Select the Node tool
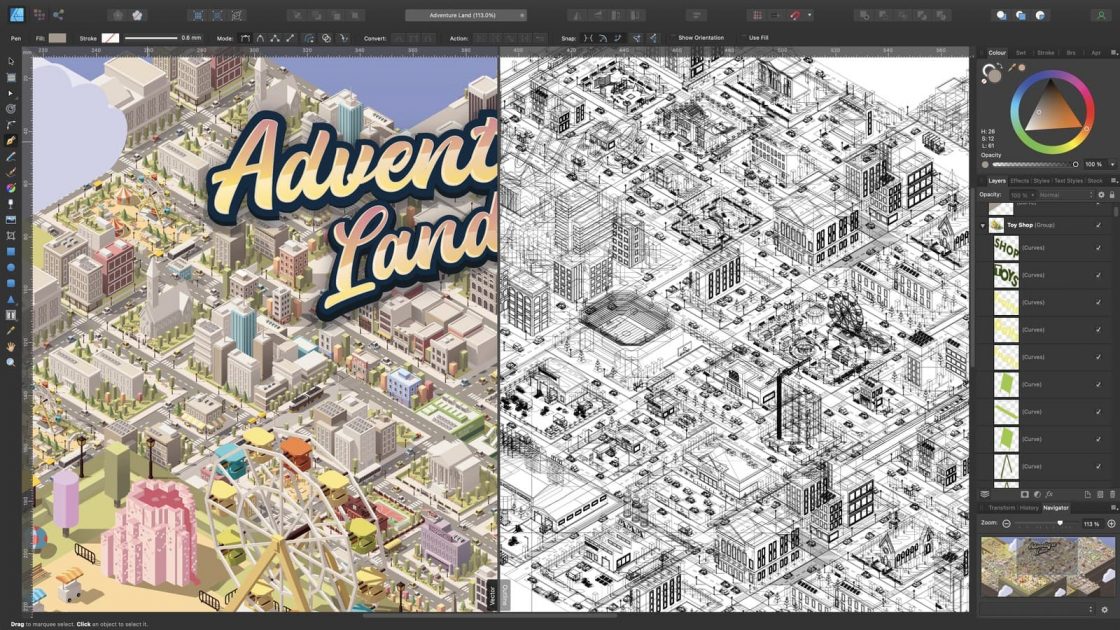Screen dimensions: 1120x630 (12, 93)
